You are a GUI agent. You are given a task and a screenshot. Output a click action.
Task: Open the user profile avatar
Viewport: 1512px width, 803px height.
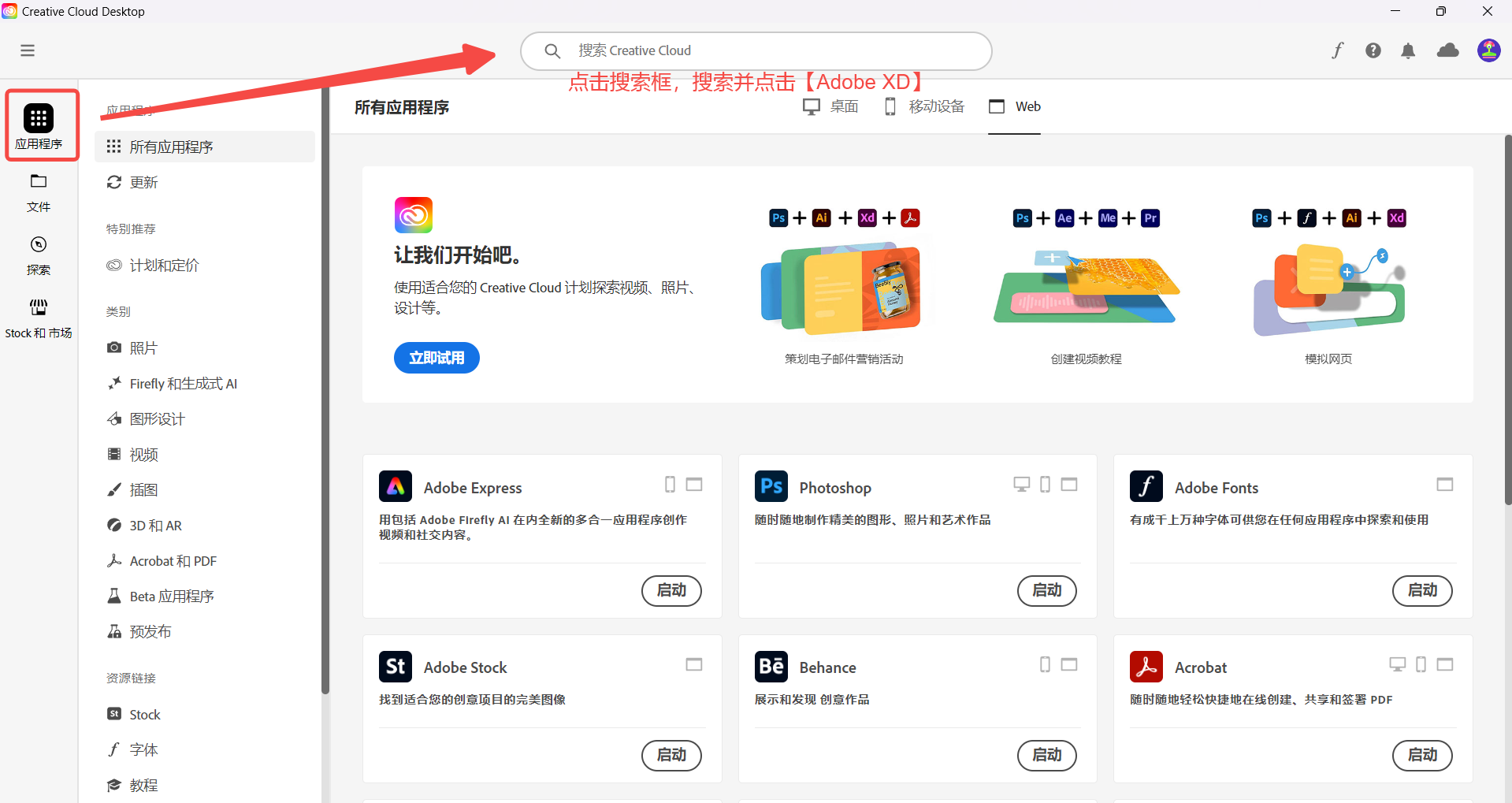tap(1488, 50)
